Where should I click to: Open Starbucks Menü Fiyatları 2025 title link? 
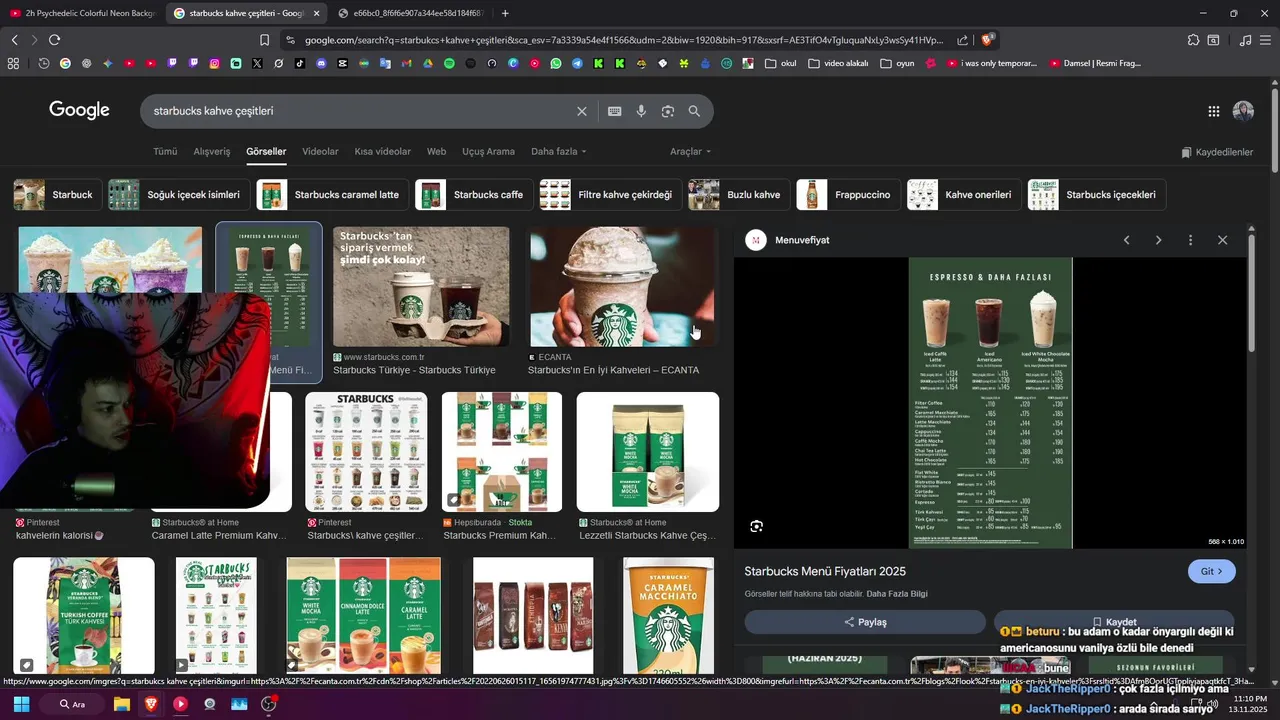(825, 571)
